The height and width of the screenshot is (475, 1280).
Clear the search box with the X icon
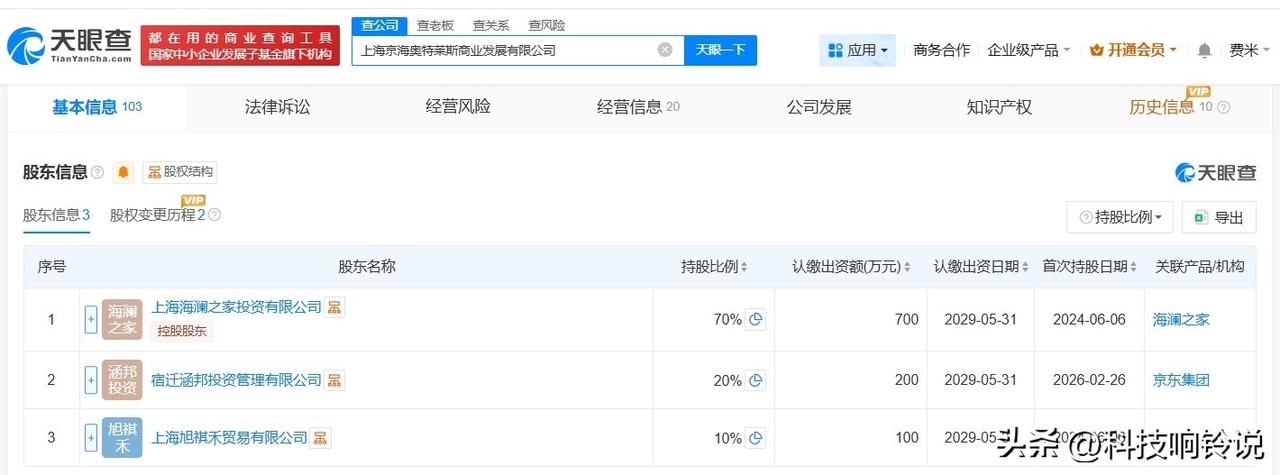pyautogui.click(x=665, y=50)
